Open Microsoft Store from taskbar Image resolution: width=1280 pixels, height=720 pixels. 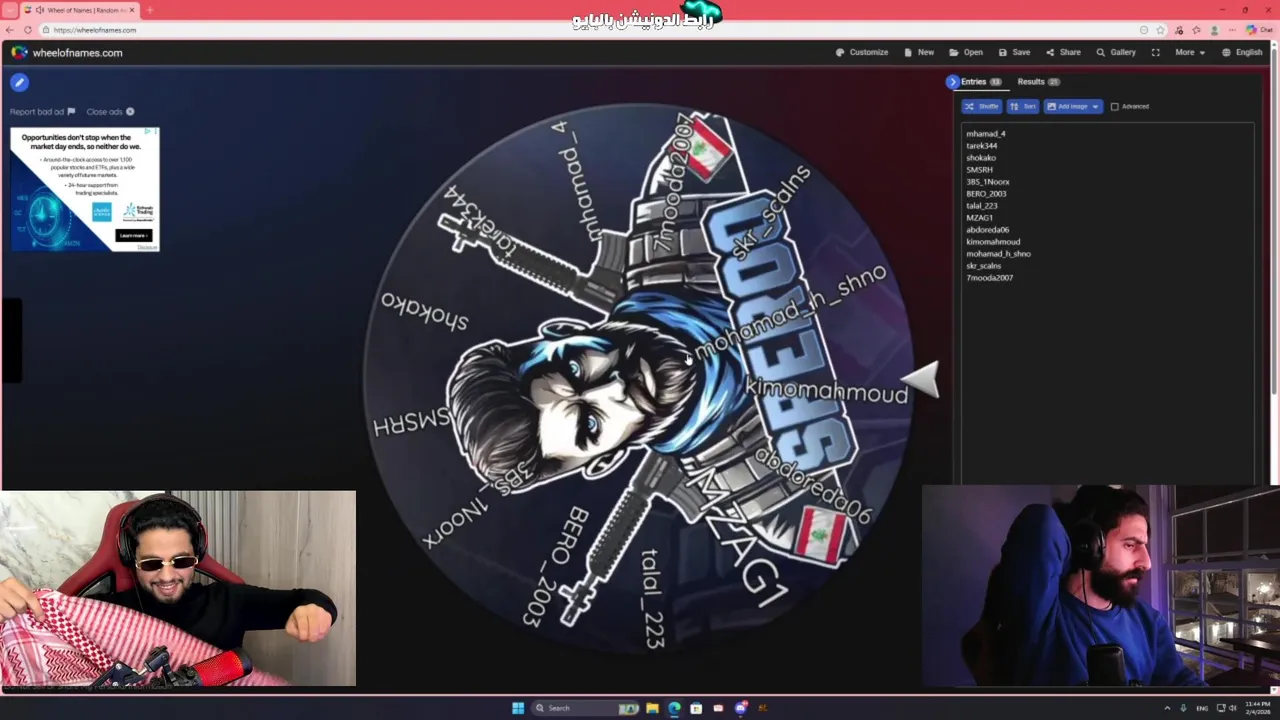click(696, 708)
